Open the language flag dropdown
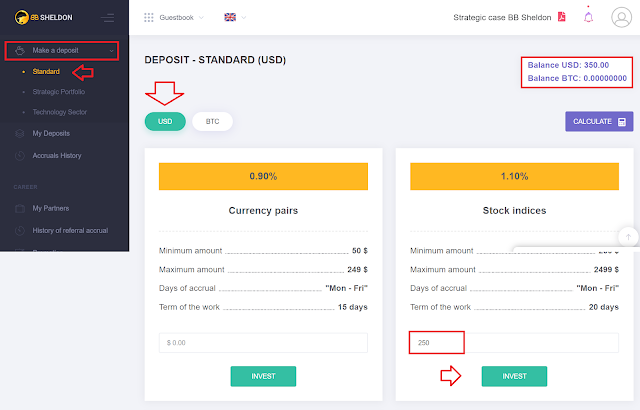The image size is (640, 410). [x=235, y=18]
